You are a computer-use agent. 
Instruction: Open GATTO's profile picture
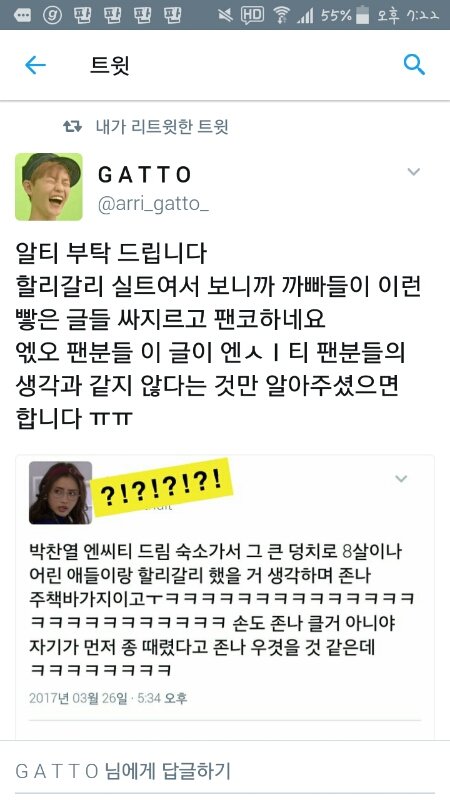[49, 187]
